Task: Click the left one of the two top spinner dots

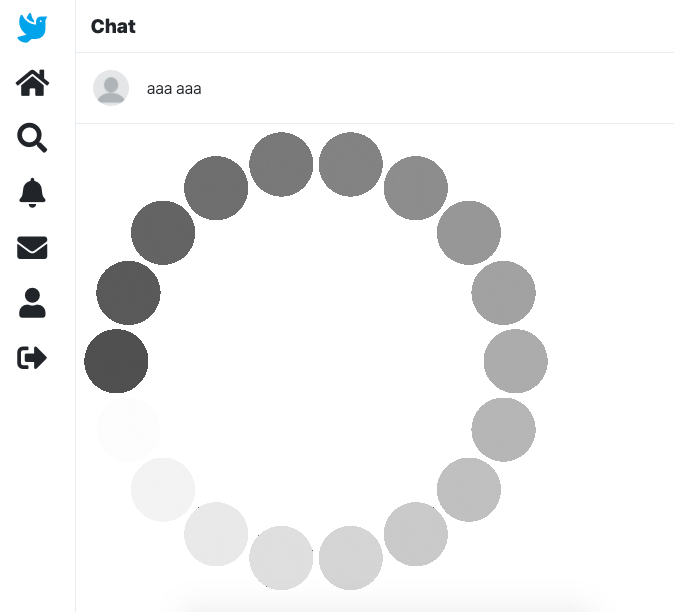Action: click(281, 164)
